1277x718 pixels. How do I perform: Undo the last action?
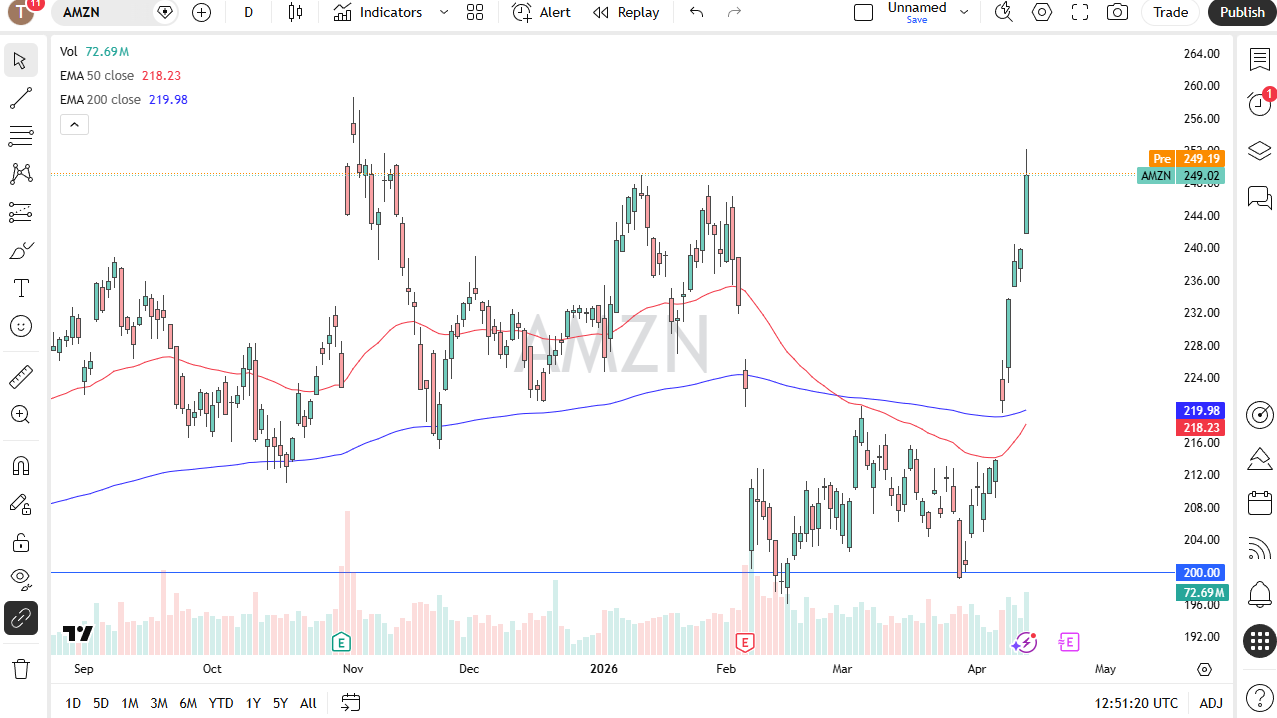pyautogui.click(x=696, y=12)
